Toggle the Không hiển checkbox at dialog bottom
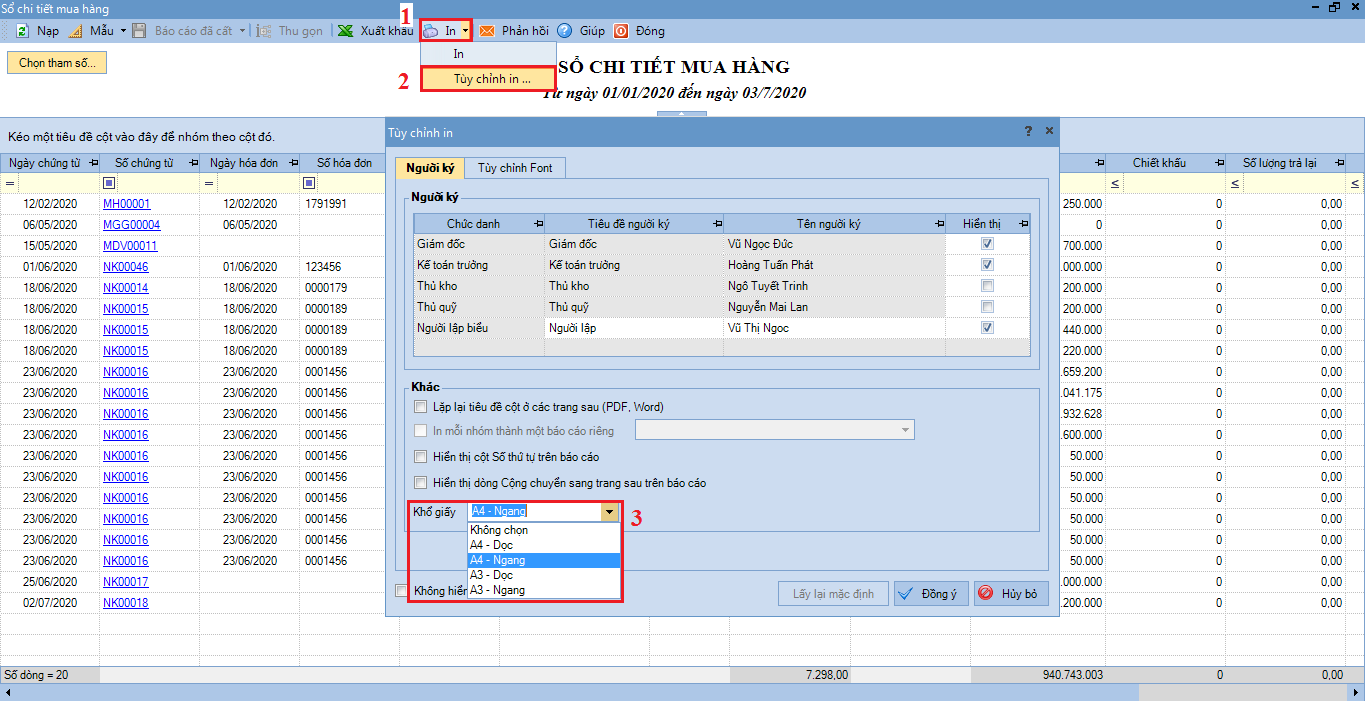This screenshot has width=1365, height=701. click(402, 591)
